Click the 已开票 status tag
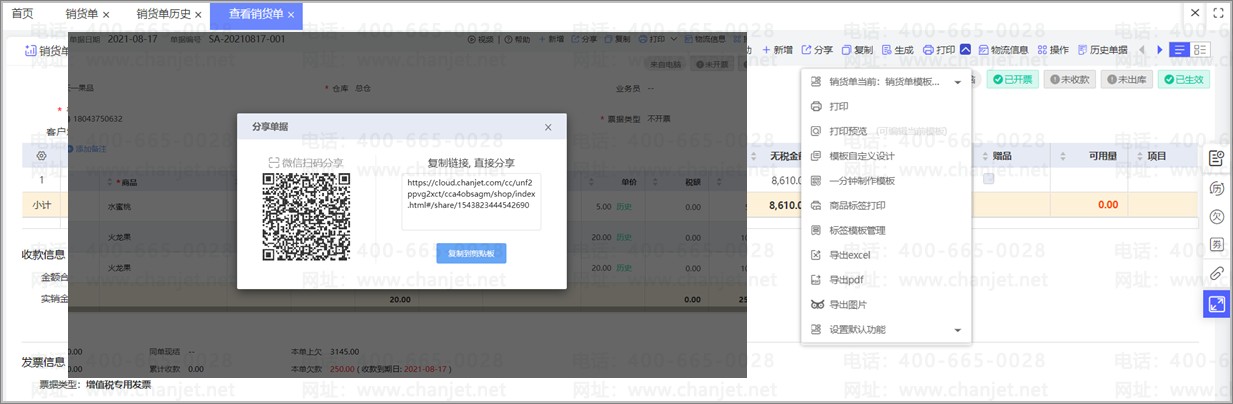Image resolution: width=1233 pixels, height=404 pixels. click(x=1012, y=80)
